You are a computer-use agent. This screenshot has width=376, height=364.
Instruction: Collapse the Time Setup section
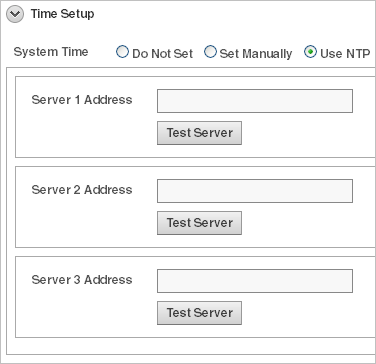(15, 14)
